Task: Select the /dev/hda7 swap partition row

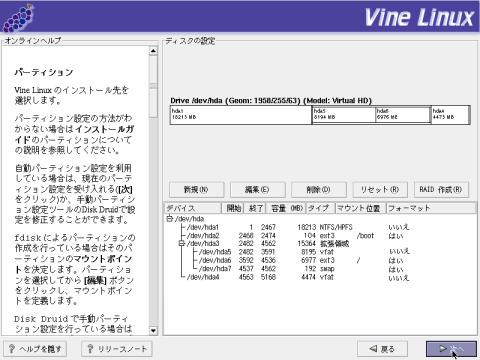Action: coord(320,269)
